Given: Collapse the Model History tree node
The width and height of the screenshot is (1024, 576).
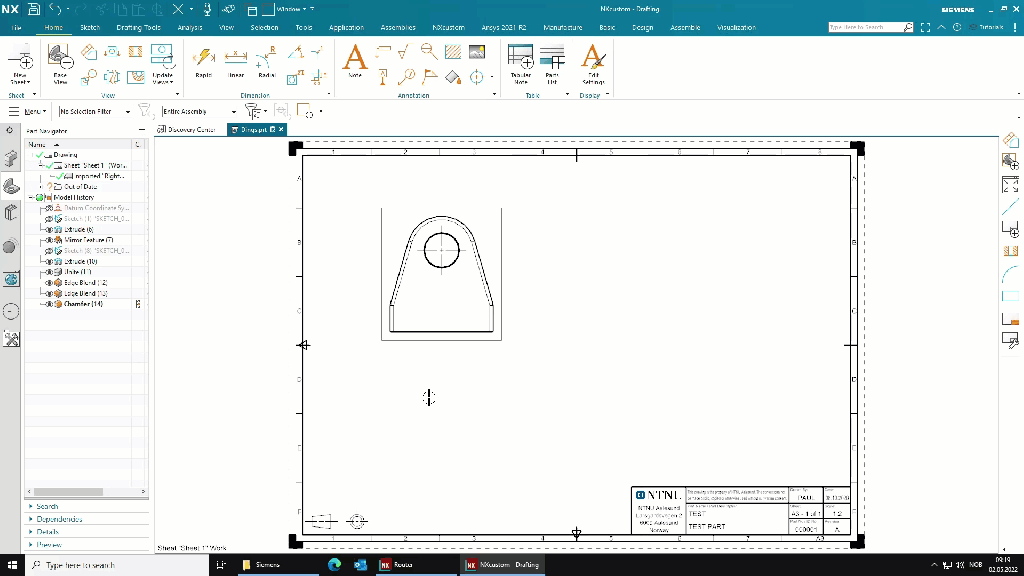Looking at the screenshot, I should pyautogui.click(x=33, y=197).
